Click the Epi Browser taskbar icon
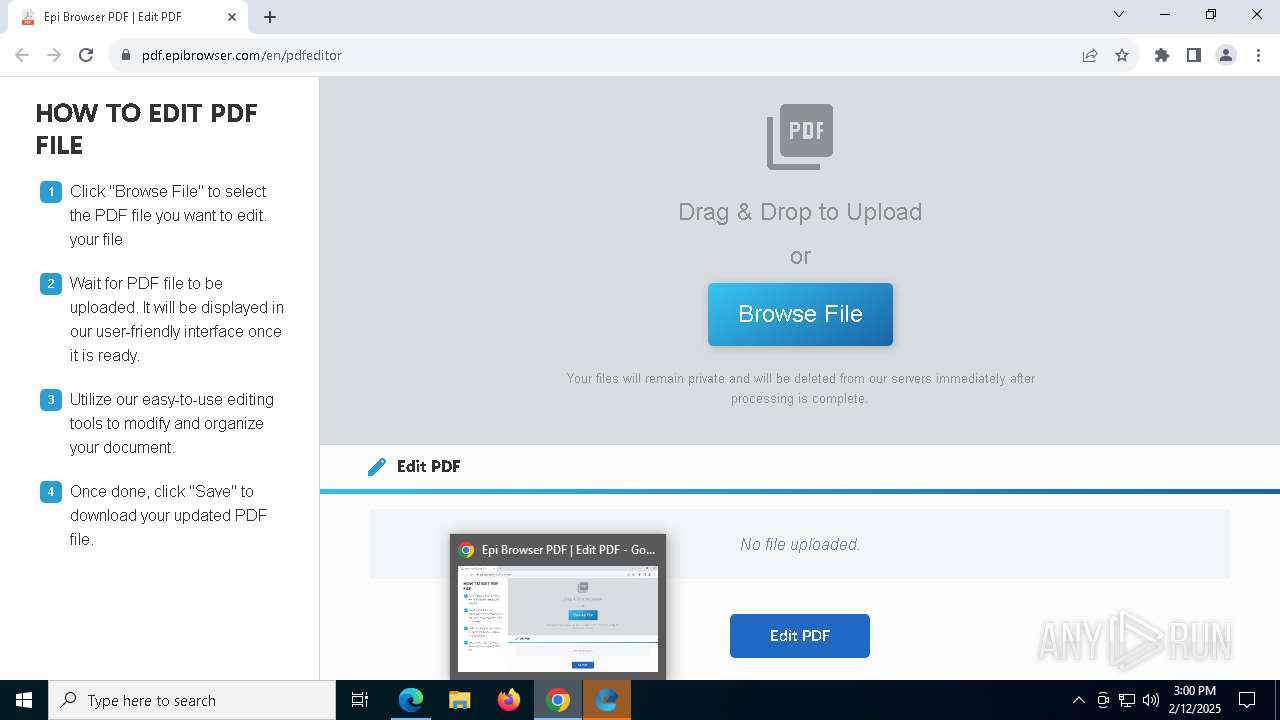1280x720 pixels. [607, 700]
